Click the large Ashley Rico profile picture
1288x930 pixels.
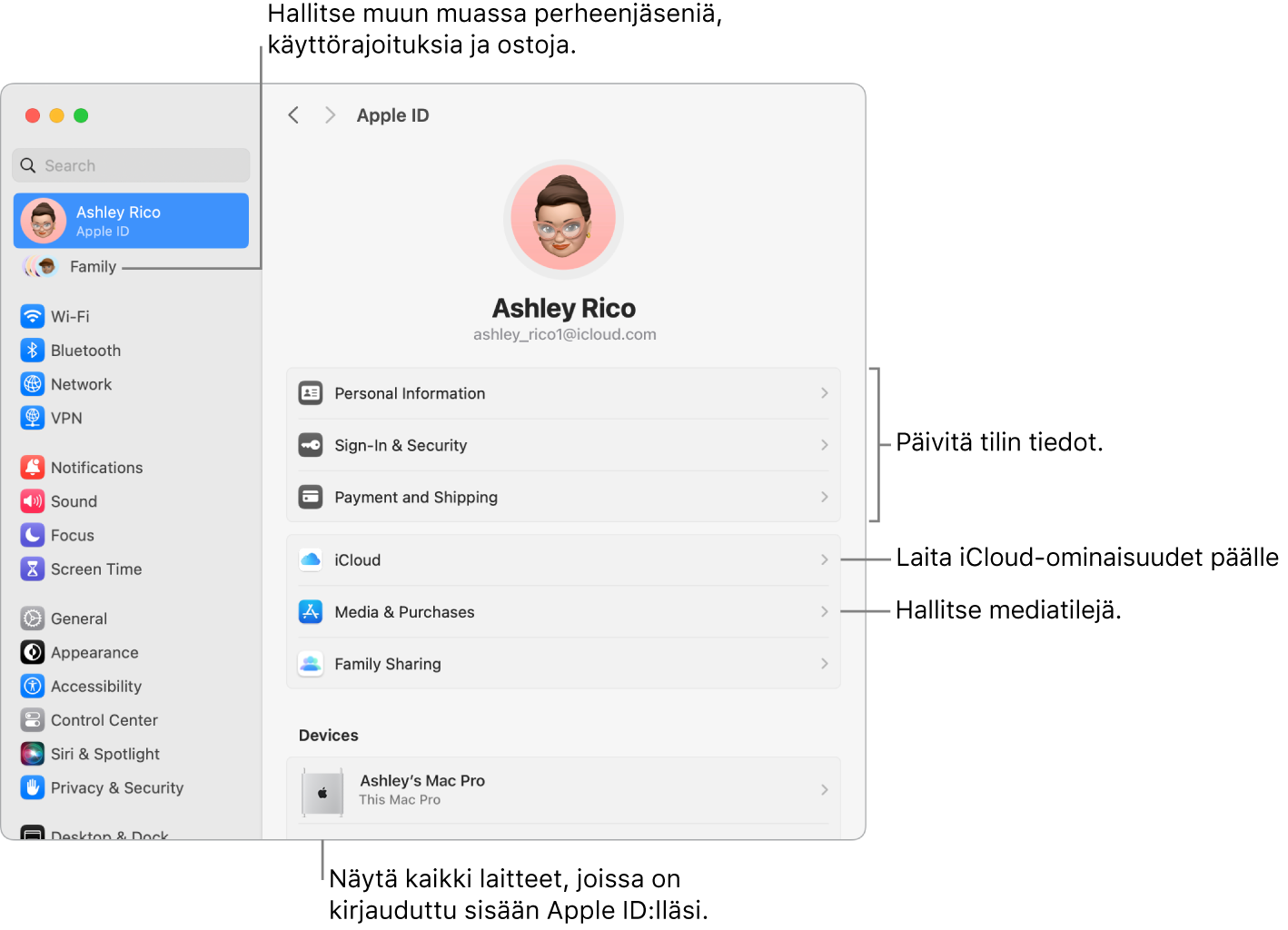pyautogui.click(x=563, y=218)
